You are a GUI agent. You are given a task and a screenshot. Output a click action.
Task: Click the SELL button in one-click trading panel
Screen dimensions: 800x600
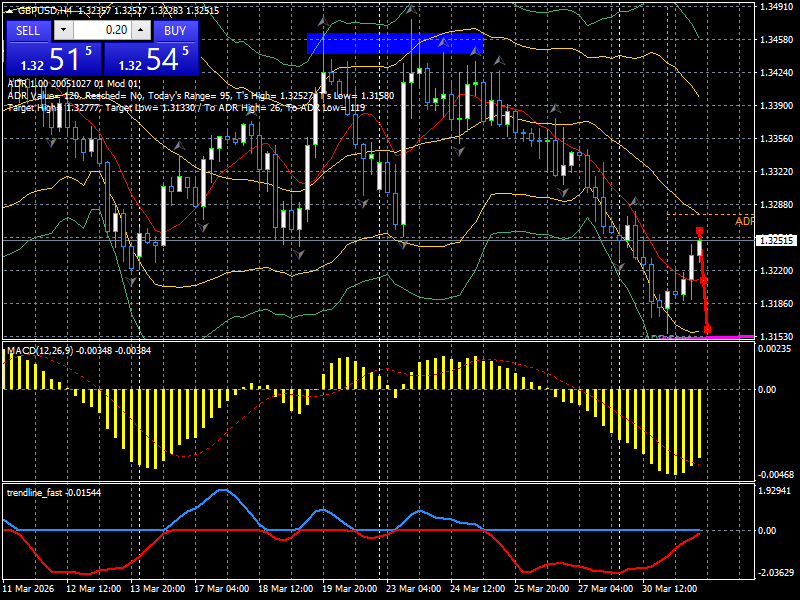[28, 31]
